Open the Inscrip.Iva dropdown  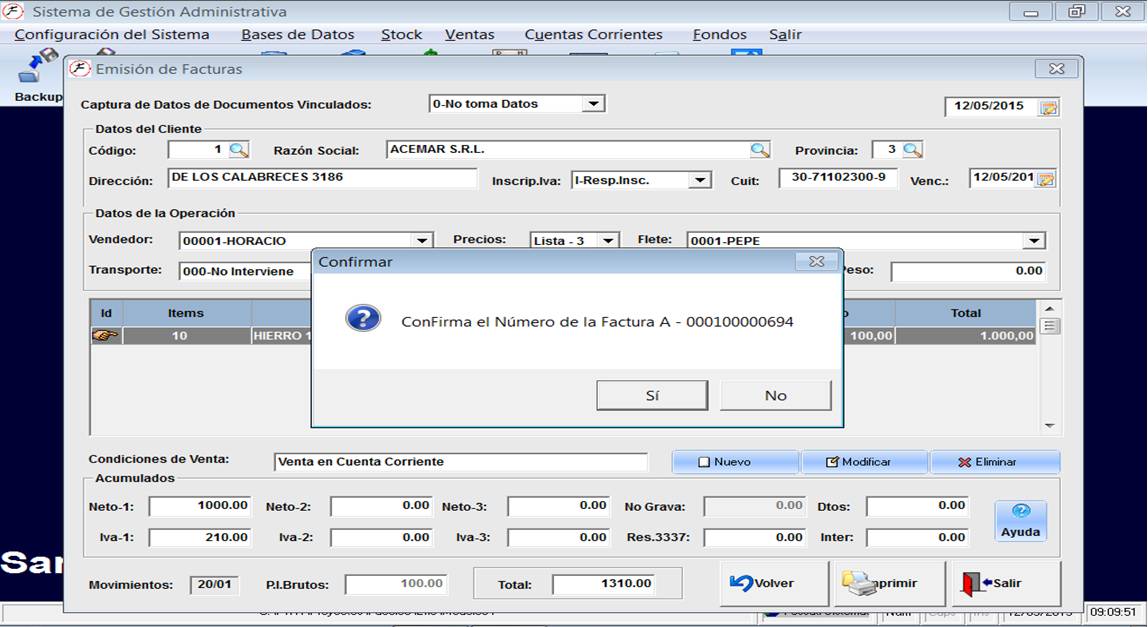(700, 180)
